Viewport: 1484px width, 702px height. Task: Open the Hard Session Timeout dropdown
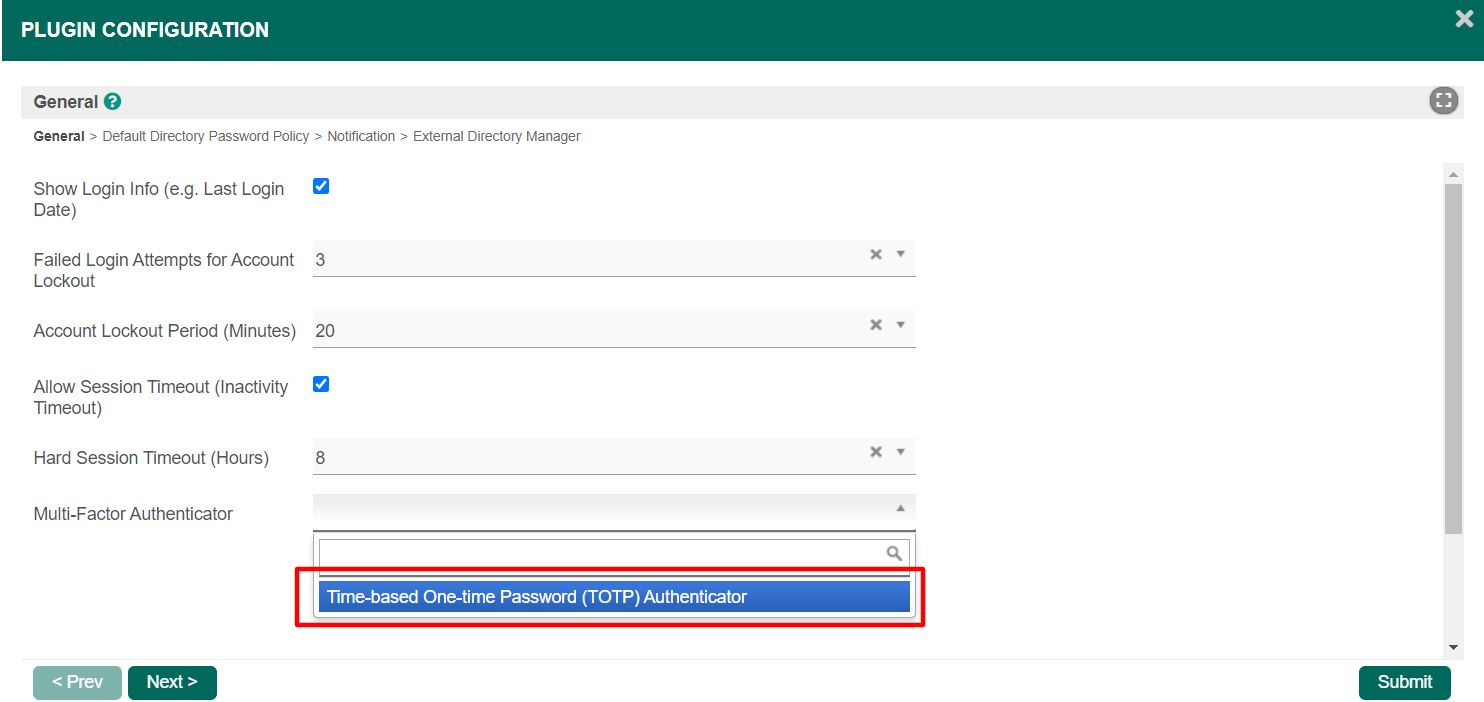point(900,452)
